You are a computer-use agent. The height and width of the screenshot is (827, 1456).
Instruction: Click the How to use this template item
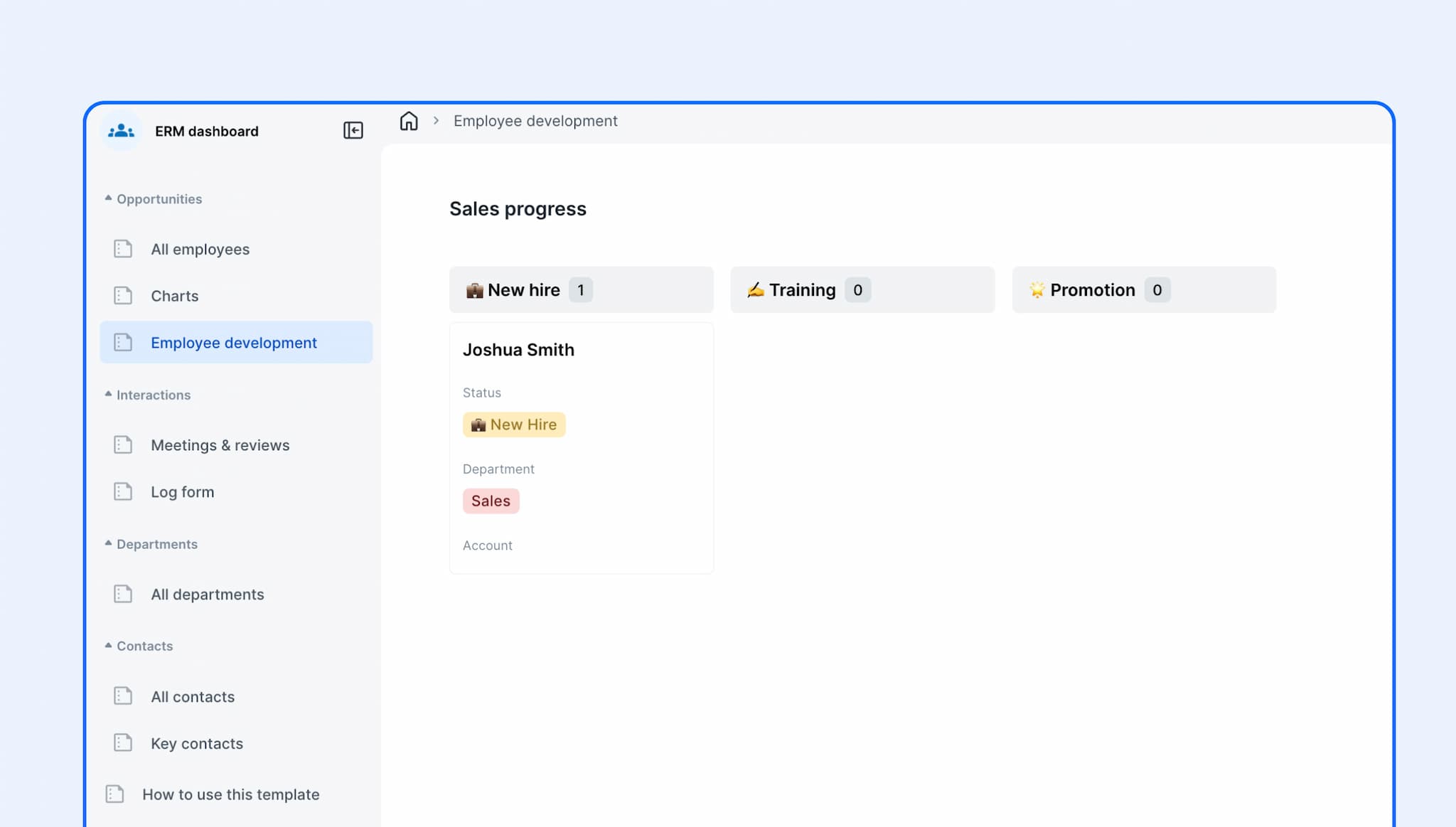click(230, 793)
